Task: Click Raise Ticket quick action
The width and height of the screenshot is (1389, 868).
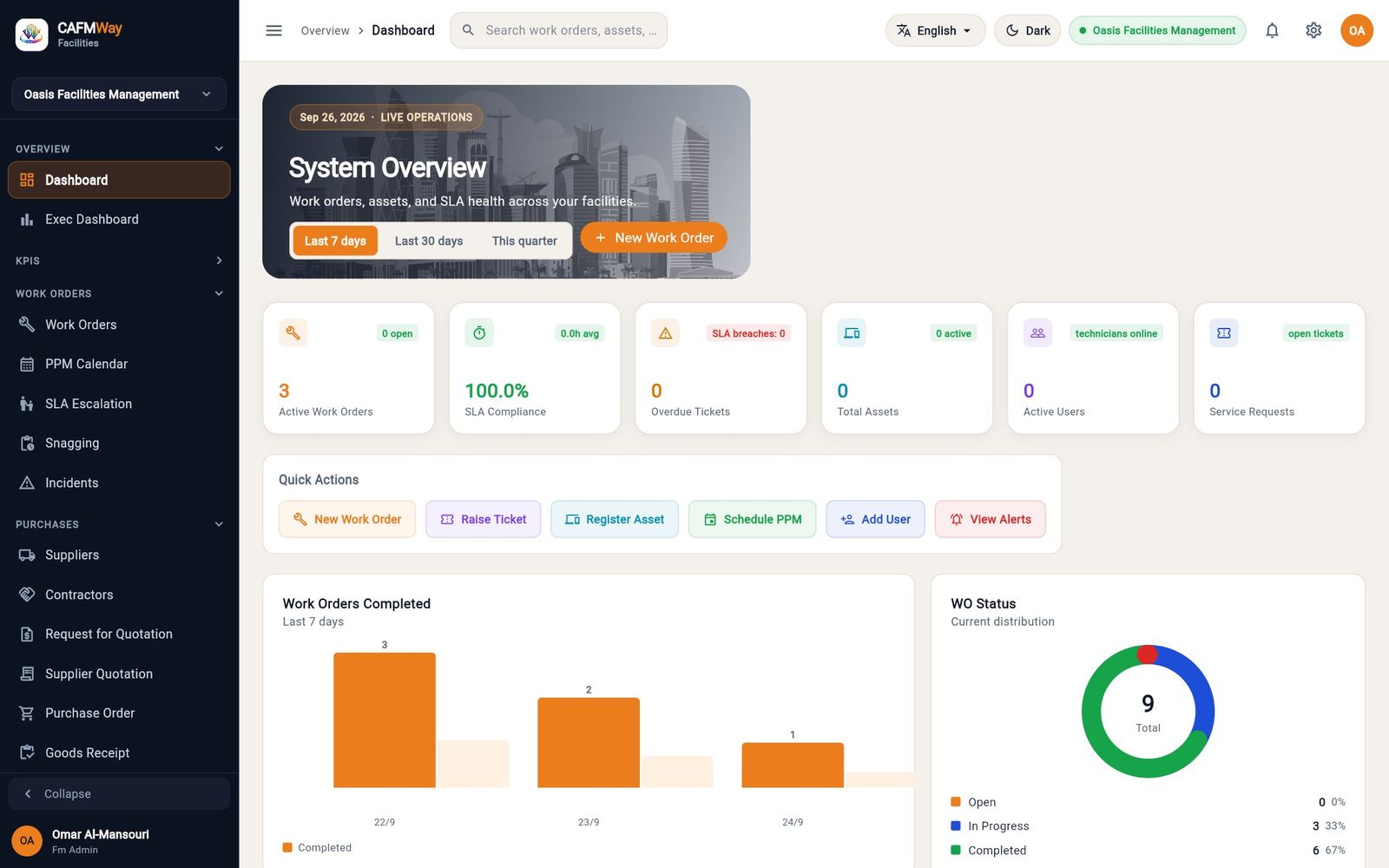Action: [483, 519]
